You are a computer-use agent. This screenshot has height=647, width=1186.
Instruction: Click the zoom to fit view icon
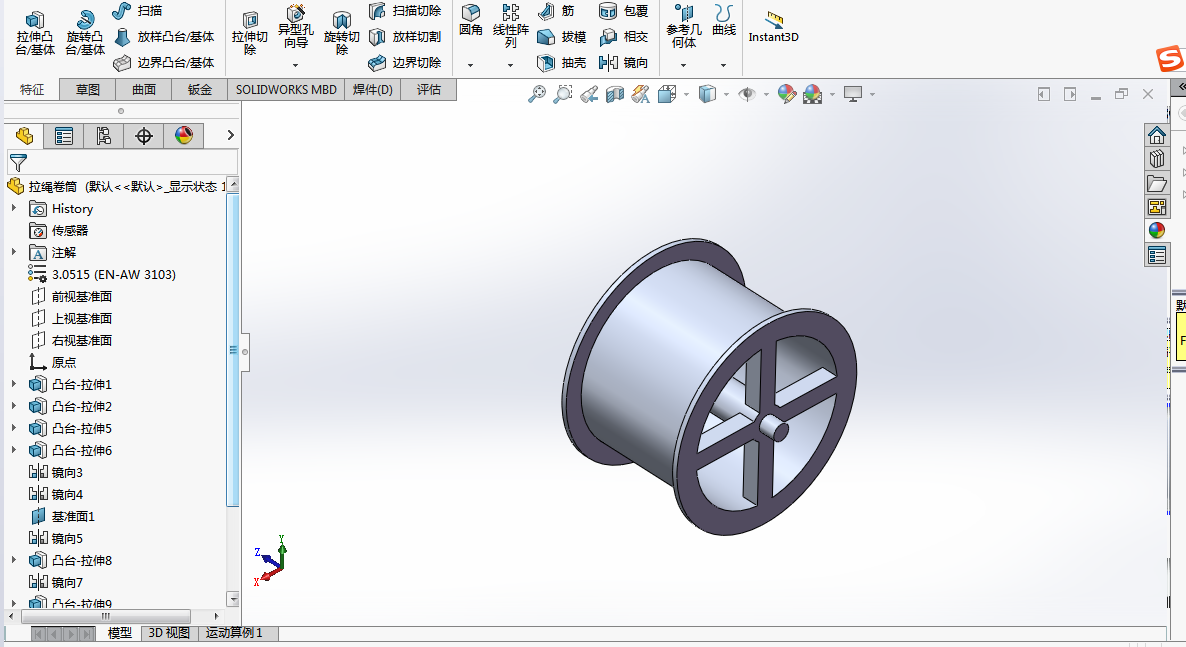tap(536, 94)
